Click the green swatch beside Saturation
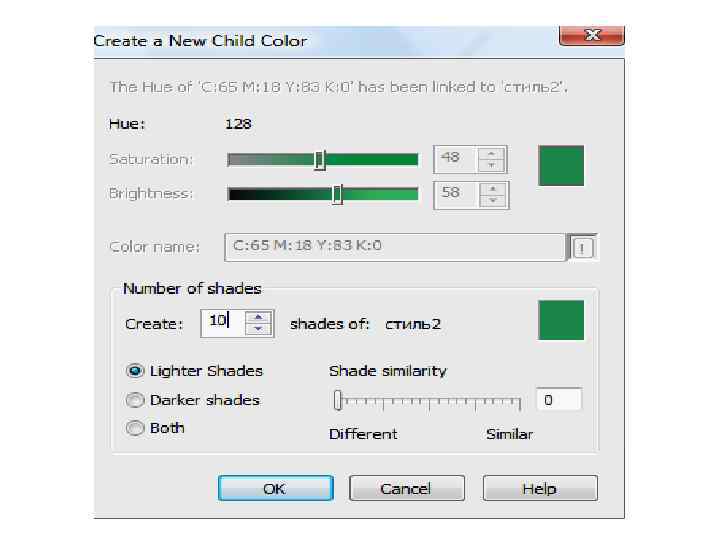This screenshot has width=720, height=540. pyautogui.click(x=561, y=166)
